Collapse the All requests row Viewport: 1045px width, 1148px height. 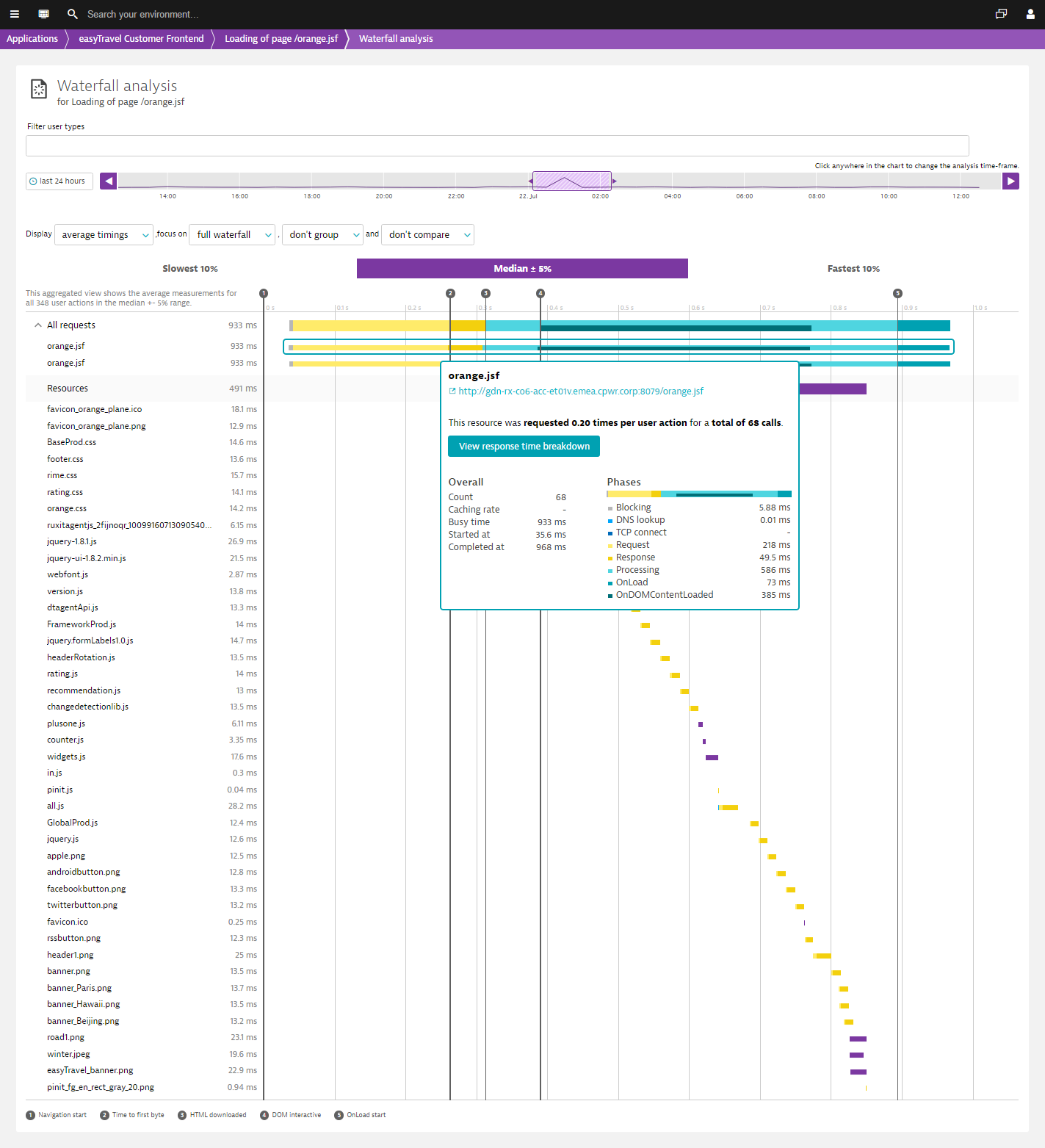(x=38, y=325)
